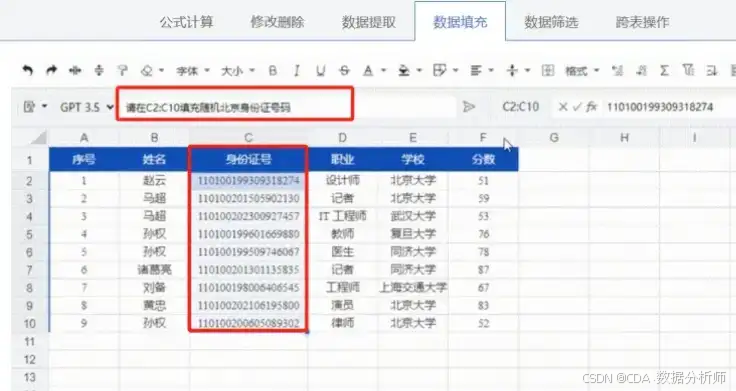The image size is (736, 391).
Task: Select column C header
Action: click(249, 138)
